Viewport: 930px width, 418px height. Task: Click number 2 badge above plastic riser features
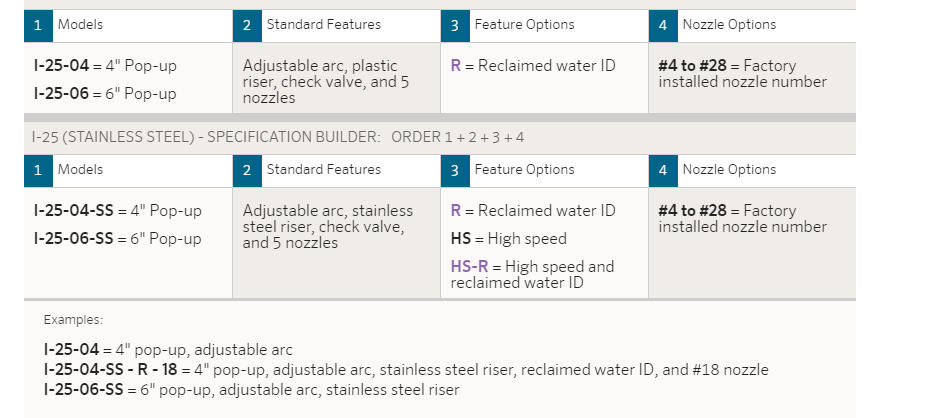pos(247,25)
